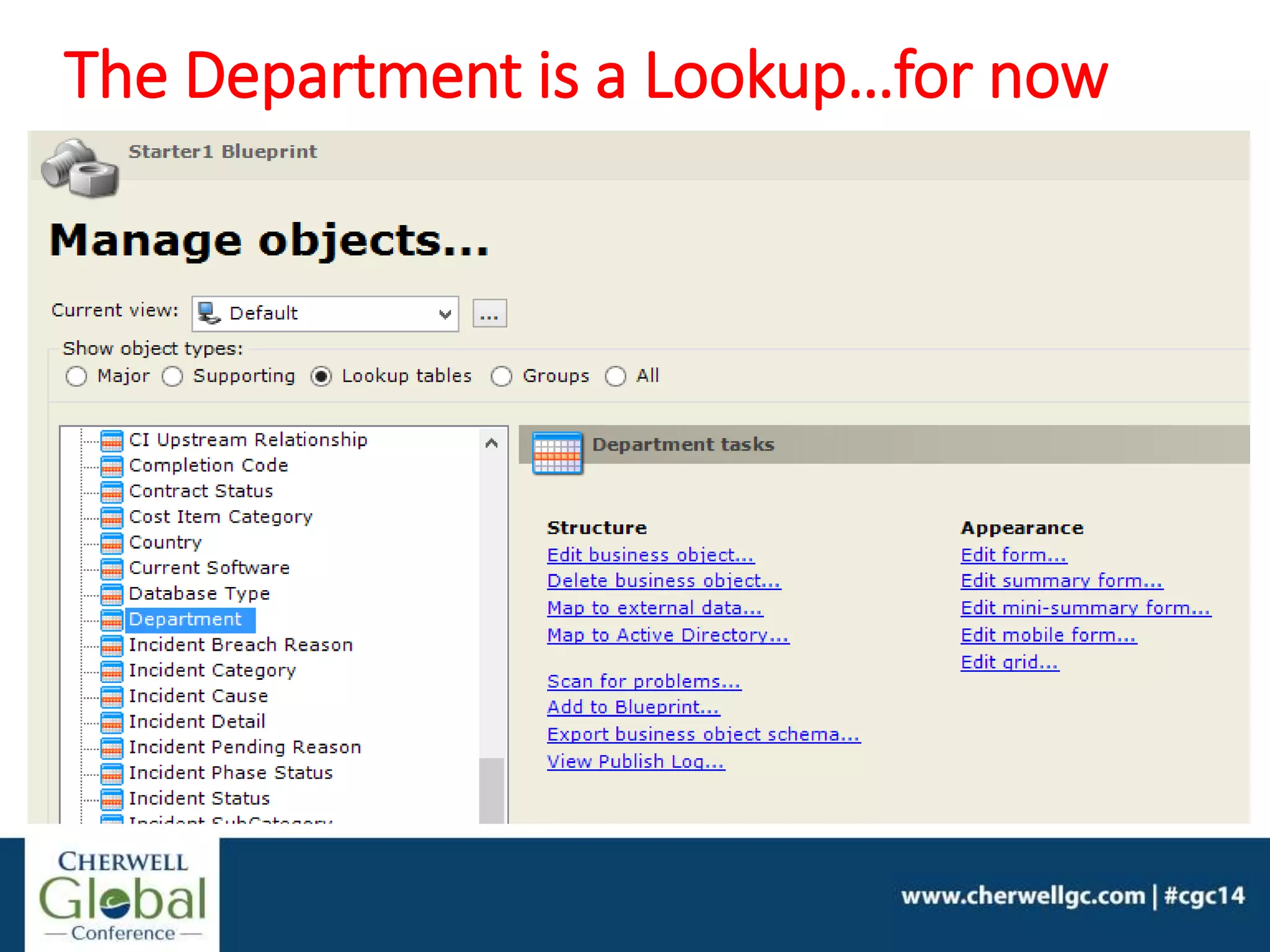
Task: Open the Current view Default dropdown
Action: click(x=326, y=314)
